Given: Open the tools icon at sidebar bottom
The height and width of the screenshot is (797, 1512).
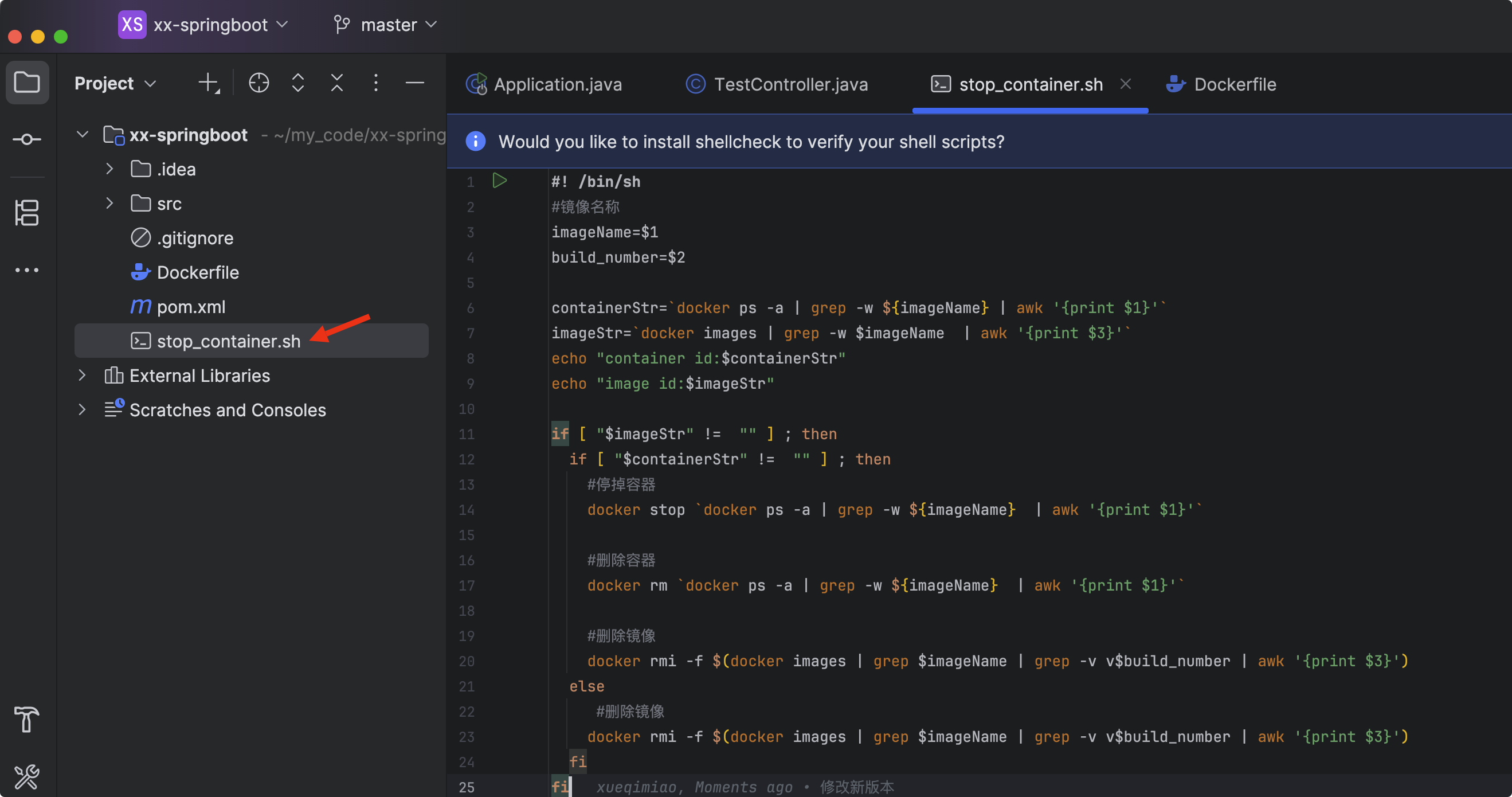Looking at the screenshot, I should (x=26, y=776).
